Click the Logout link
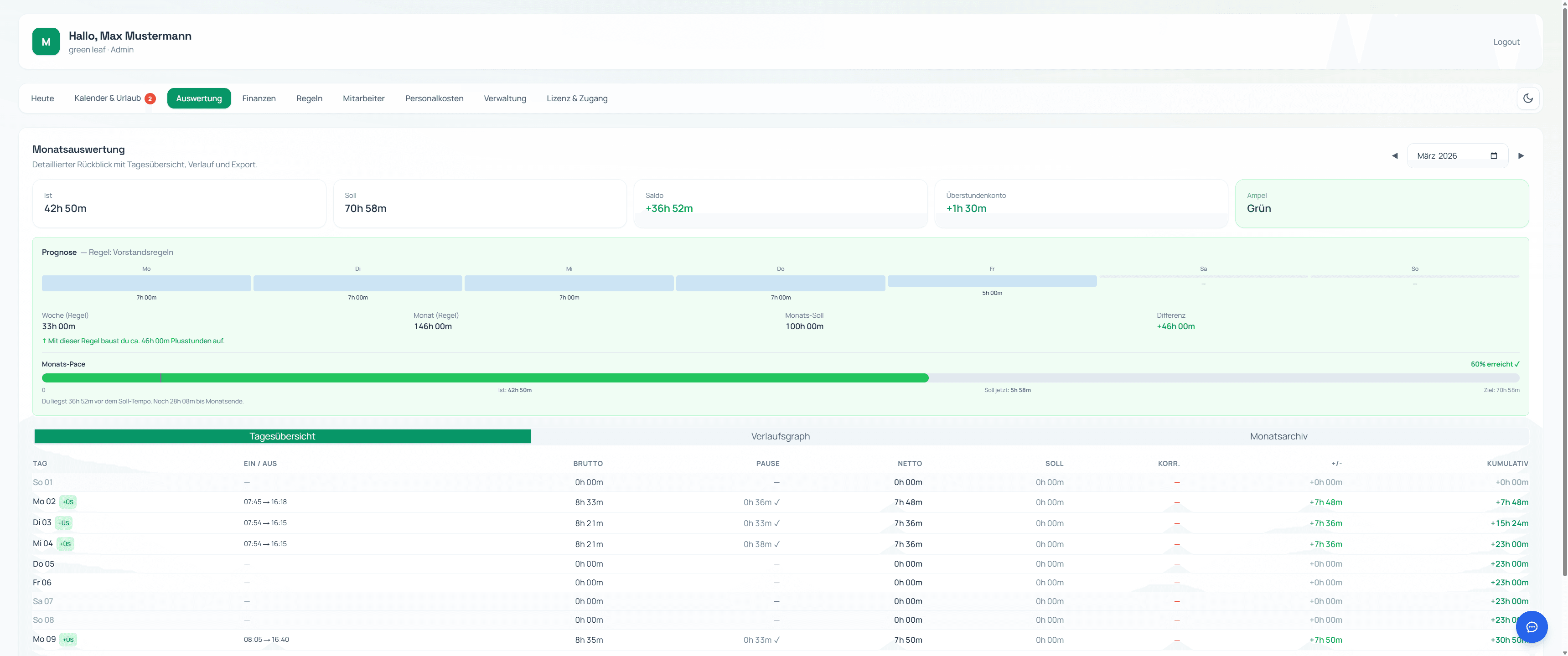 (x=1506, y=42)
